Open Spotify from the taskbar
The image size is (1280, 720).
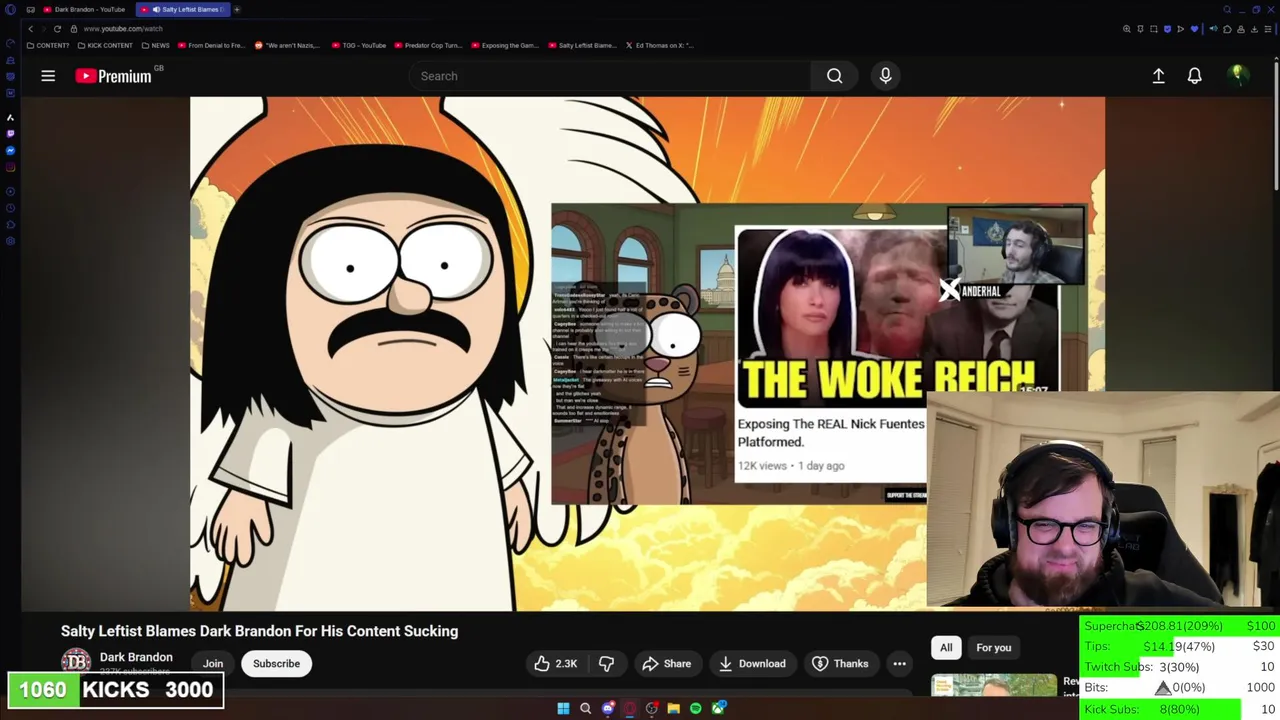pos(695,709)
